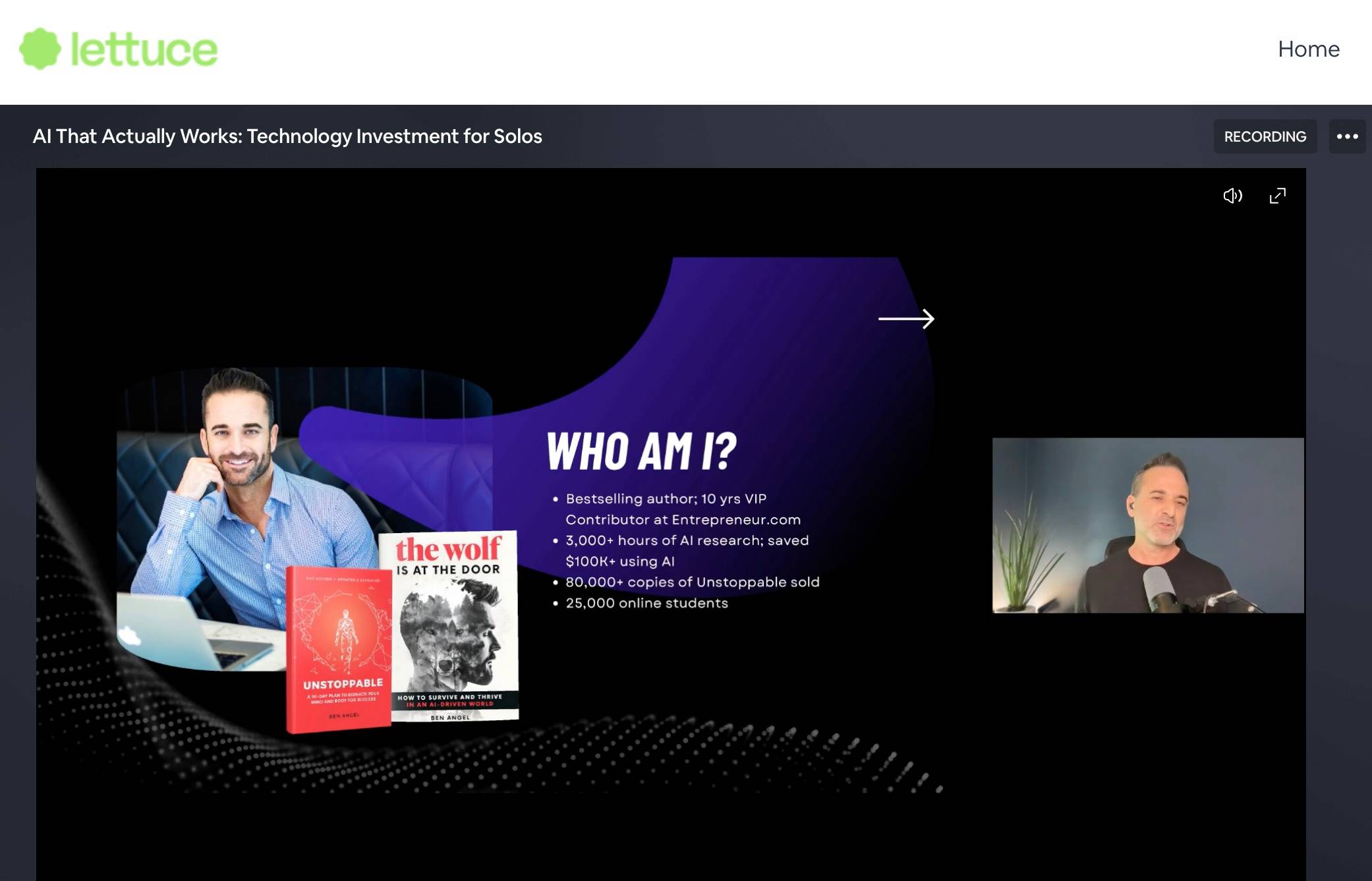
Task: Click the 'Bestselling author' bullet point
Action: tap(666, 499)
